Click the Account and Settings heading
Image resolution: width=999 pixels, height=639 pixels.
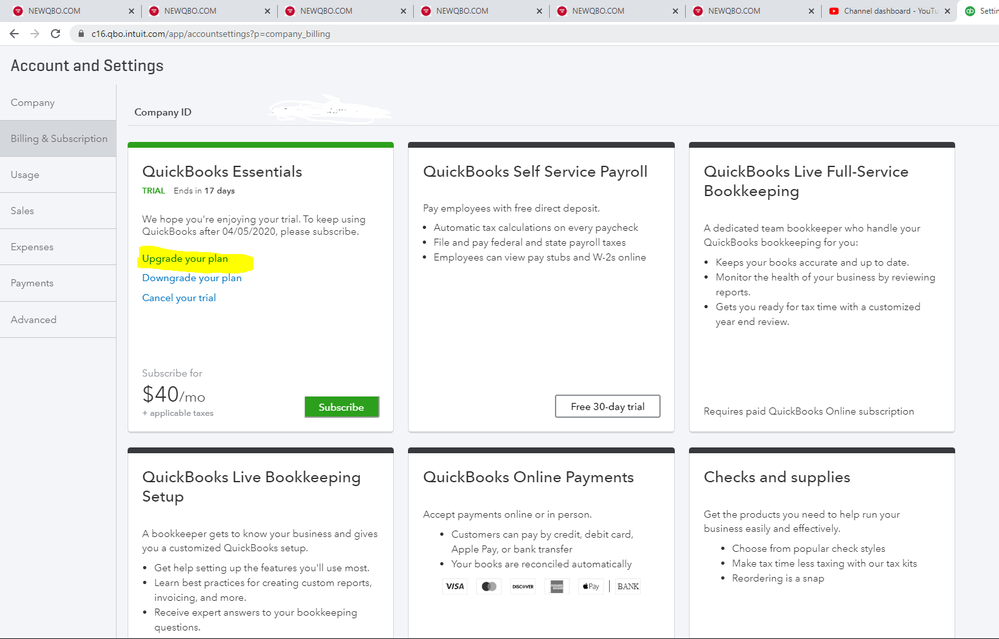tap(87, 66)
